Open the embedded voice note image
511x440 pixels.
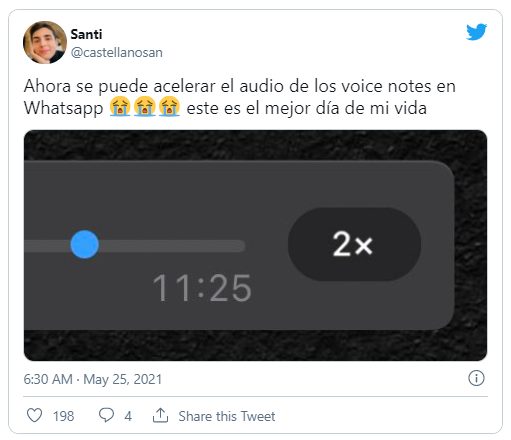pyautogui.click(x=255, y=245)
